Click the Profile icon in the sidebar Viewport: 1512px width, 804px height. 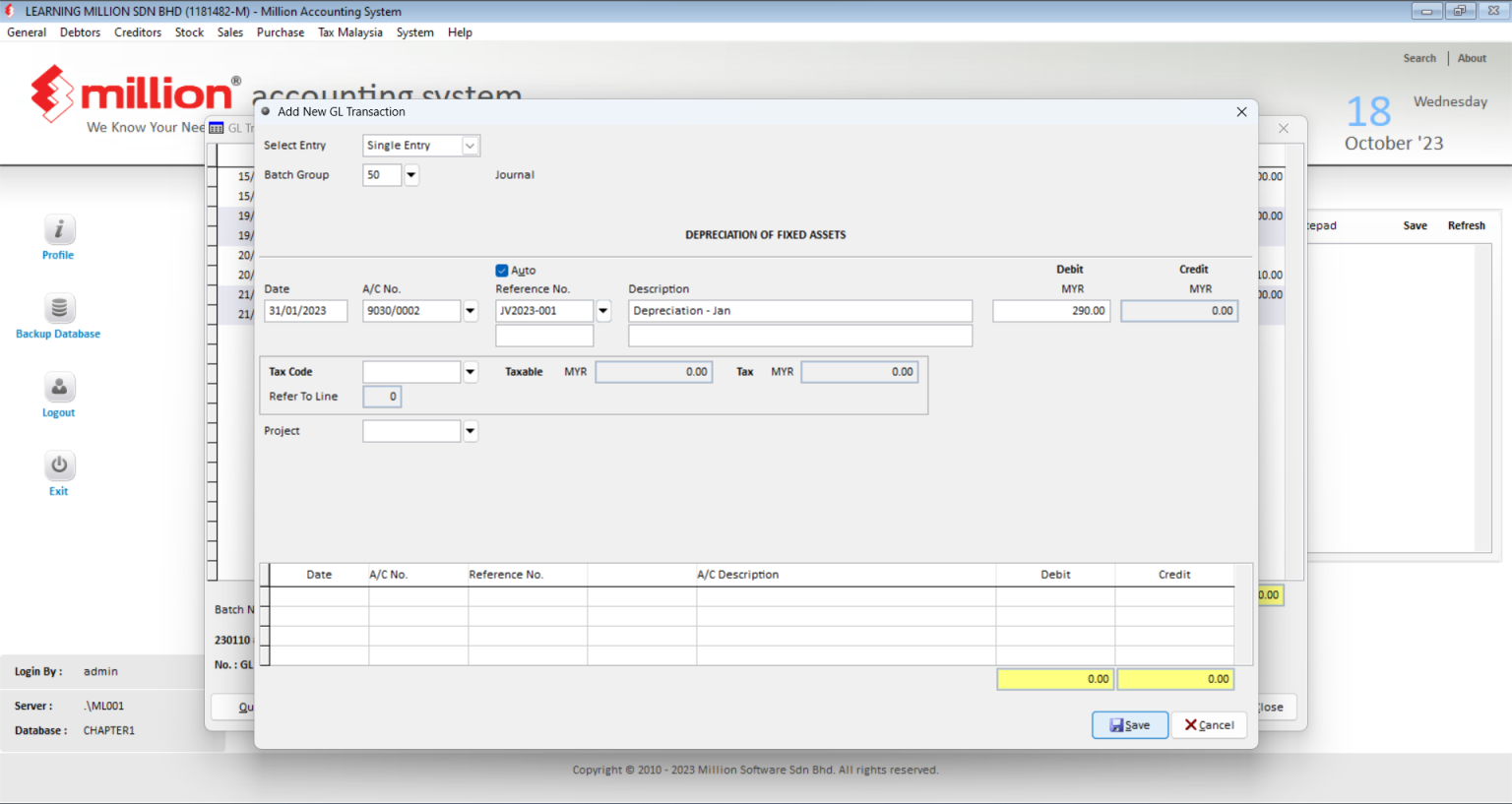tap(58, 229)
